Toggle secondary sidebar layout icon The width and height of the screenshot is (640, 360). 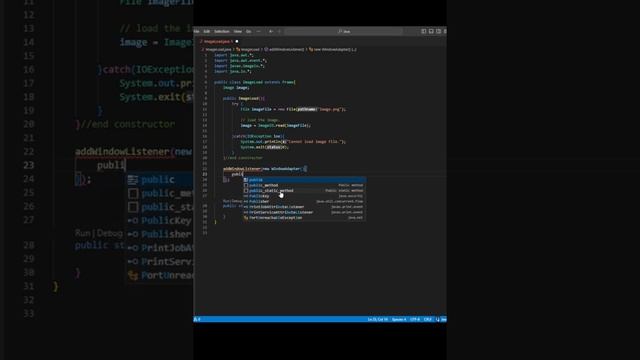coord(438,31)
